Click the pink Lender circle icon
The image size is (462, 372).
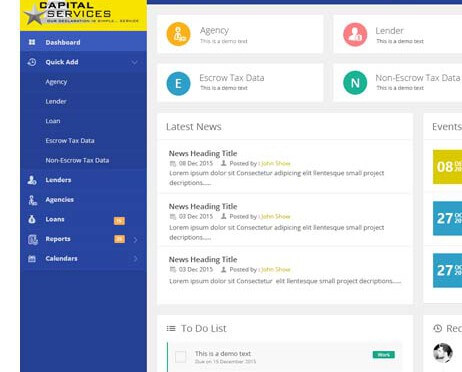click(x=355, y=34)
